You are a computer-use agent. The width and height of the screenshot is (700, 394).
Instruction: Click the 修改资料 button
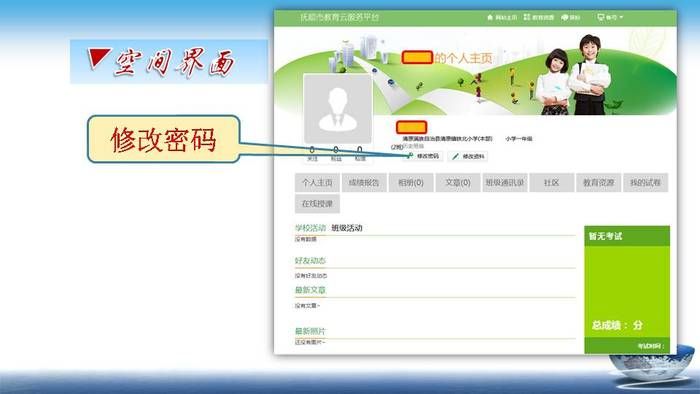coord(468,157)
